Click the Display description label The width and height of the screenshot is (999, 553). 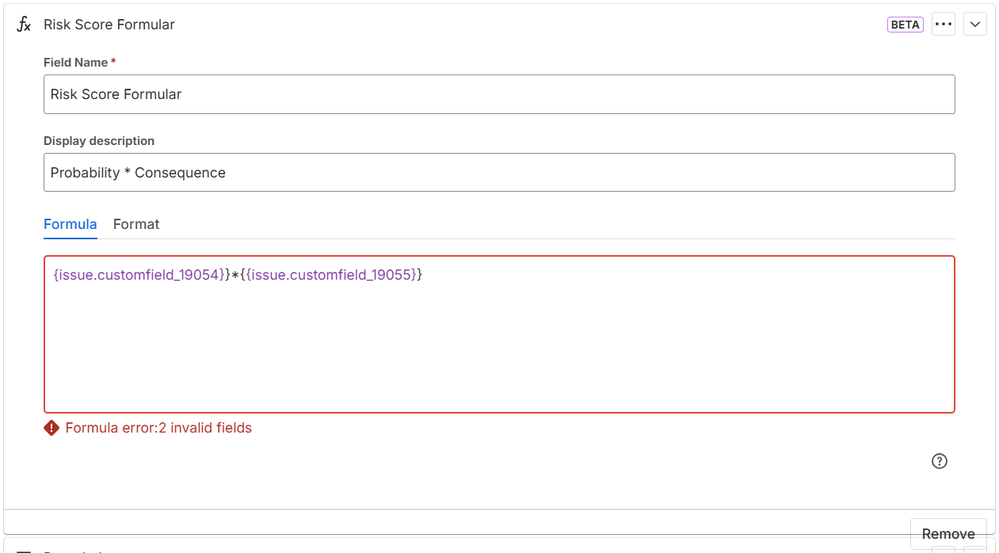tap(99, 141)
